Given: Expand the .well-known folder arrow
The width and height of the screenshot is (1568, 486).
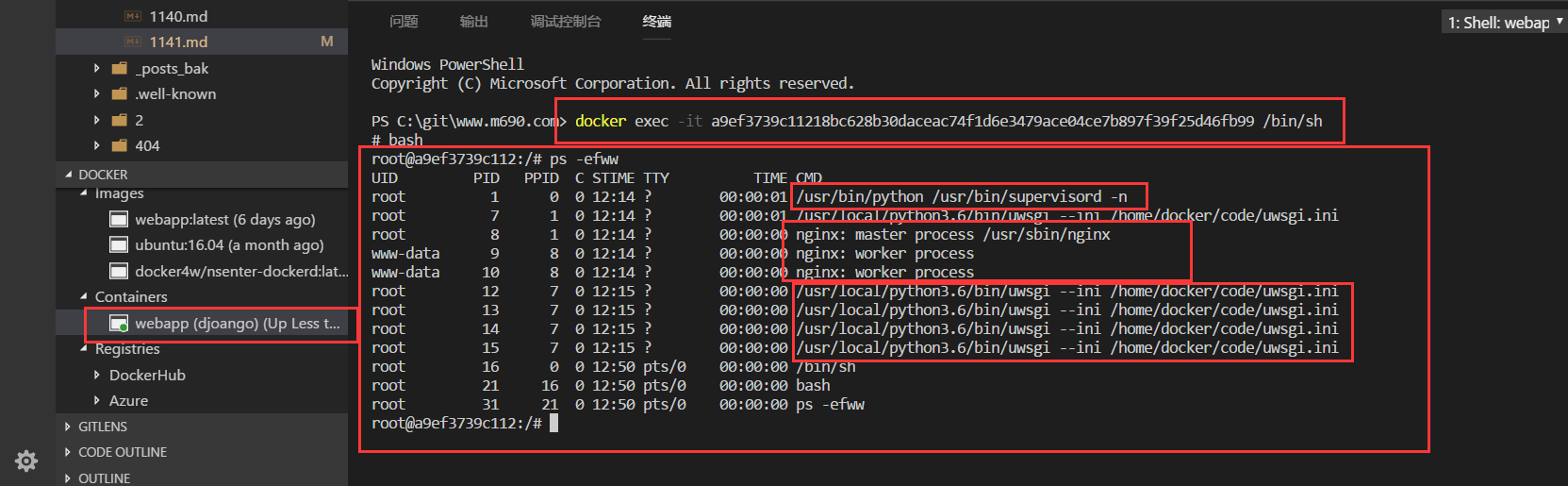Looking at the screenshot, I should [96, 93].
